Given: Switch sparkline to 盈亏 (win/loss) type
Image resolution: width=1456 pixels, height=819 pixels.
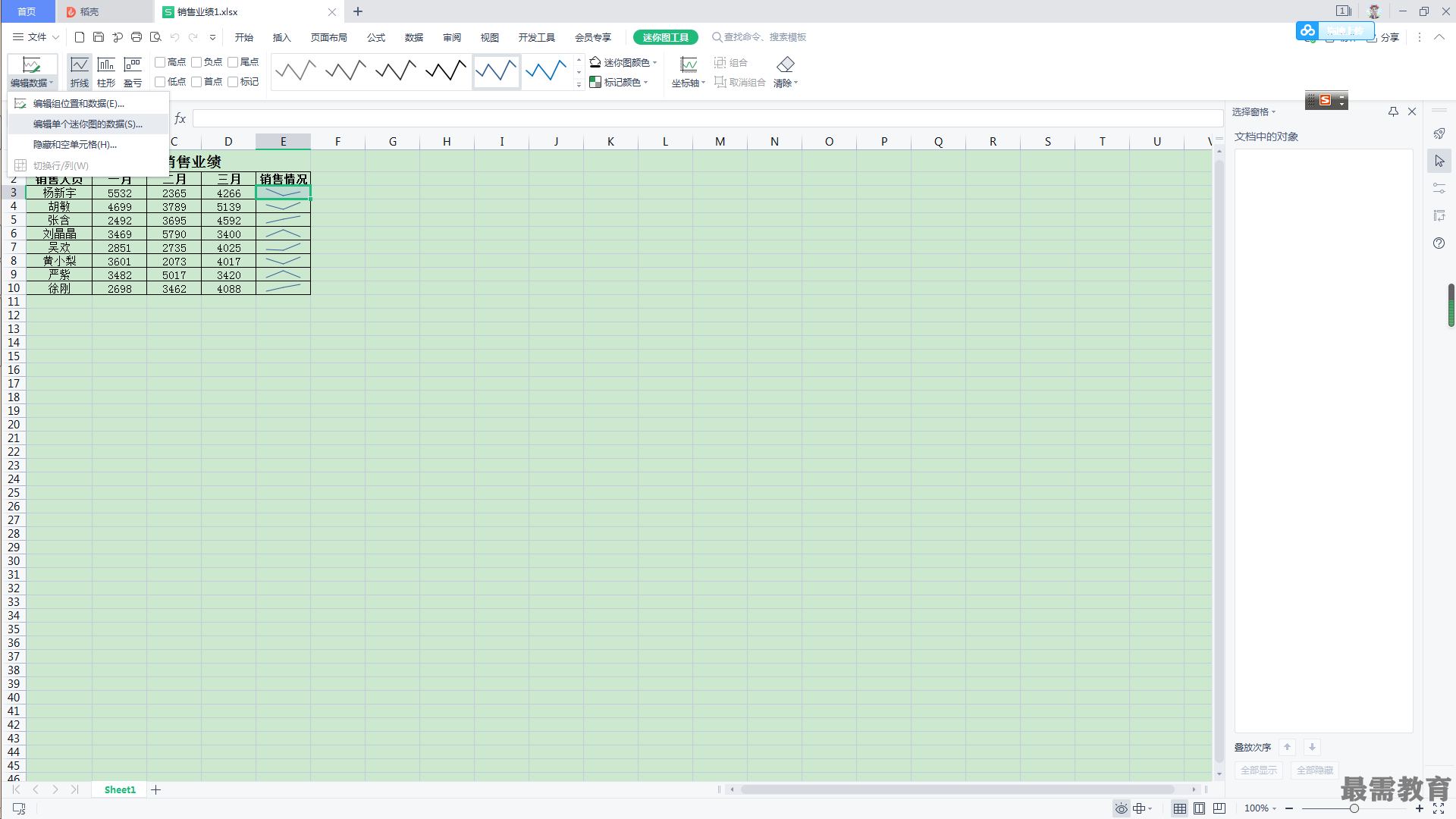Looking at the screenshot, I should (x=133, y=71).
